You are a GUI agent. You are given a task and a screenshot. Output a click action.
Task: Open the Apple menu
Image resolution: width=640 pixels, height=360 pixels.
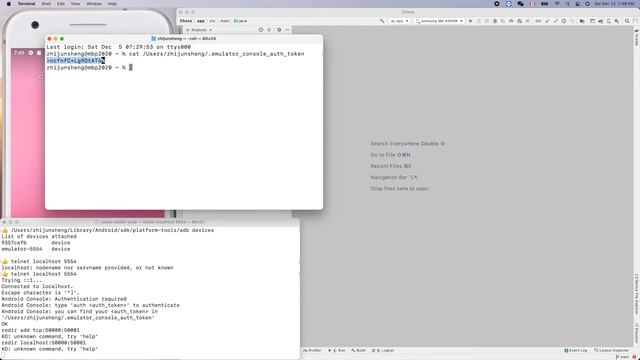coord(9,4)
